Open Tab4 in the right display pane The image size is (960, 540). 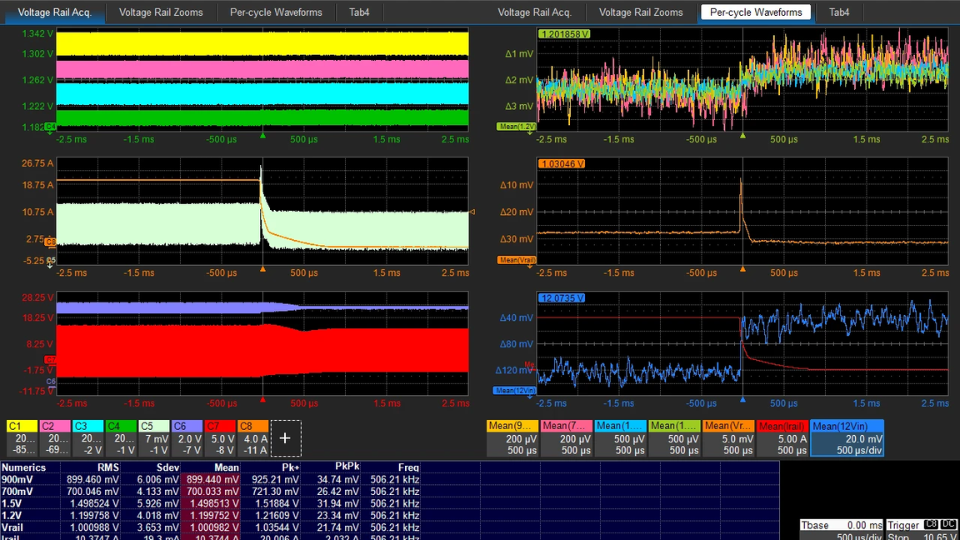(x=840, y=12)
